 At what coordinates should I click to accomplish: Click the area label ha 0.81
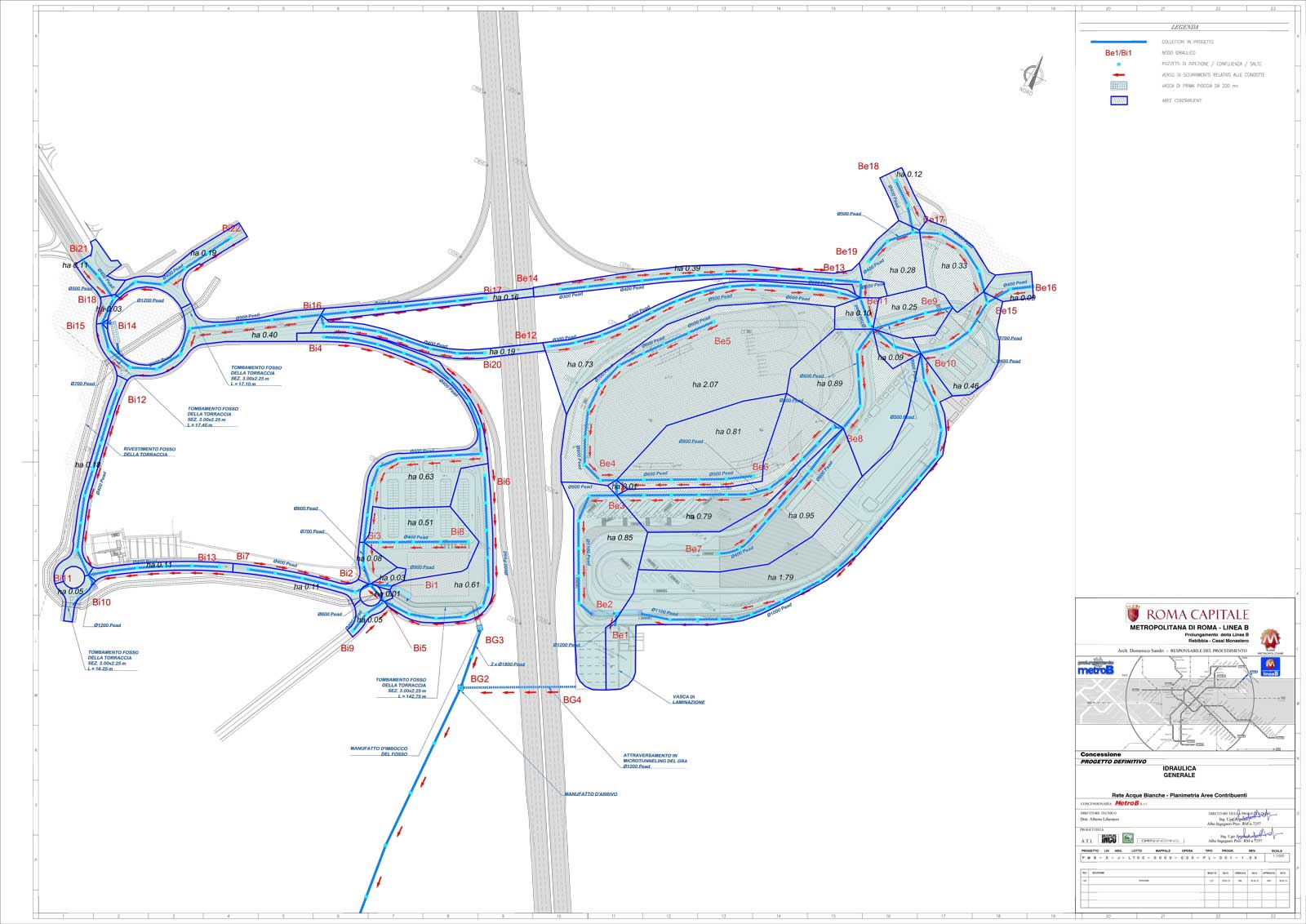[x=728, y=432]
